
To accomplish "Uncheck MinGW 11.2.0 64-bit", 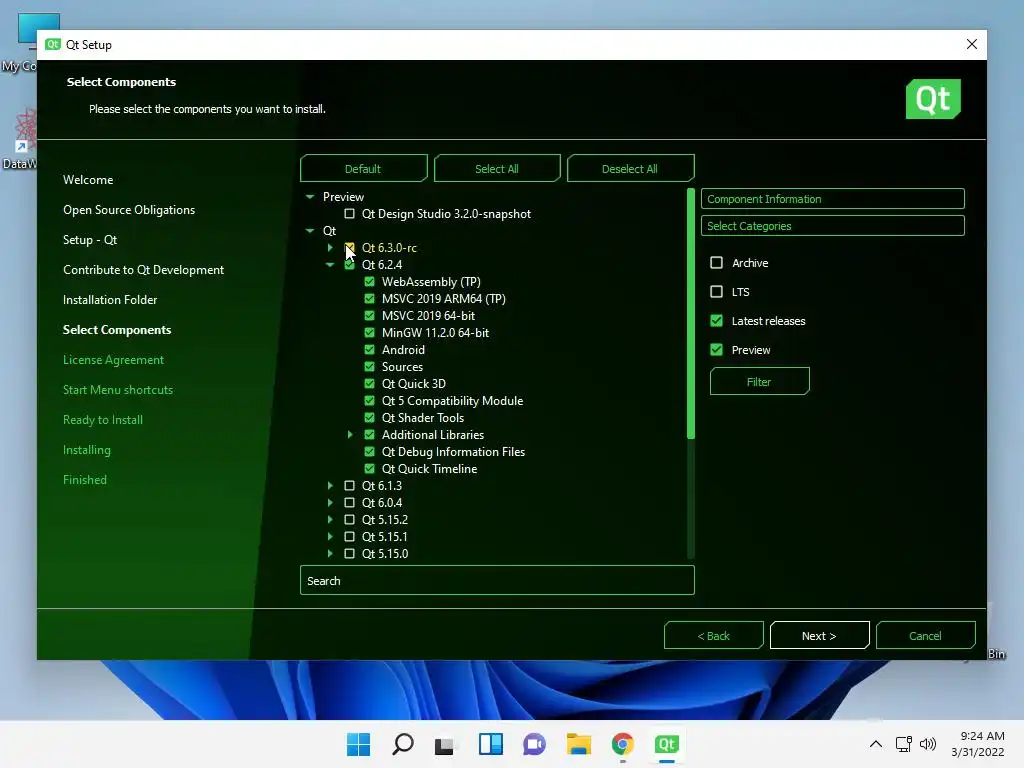I will [x=369, y=332].
